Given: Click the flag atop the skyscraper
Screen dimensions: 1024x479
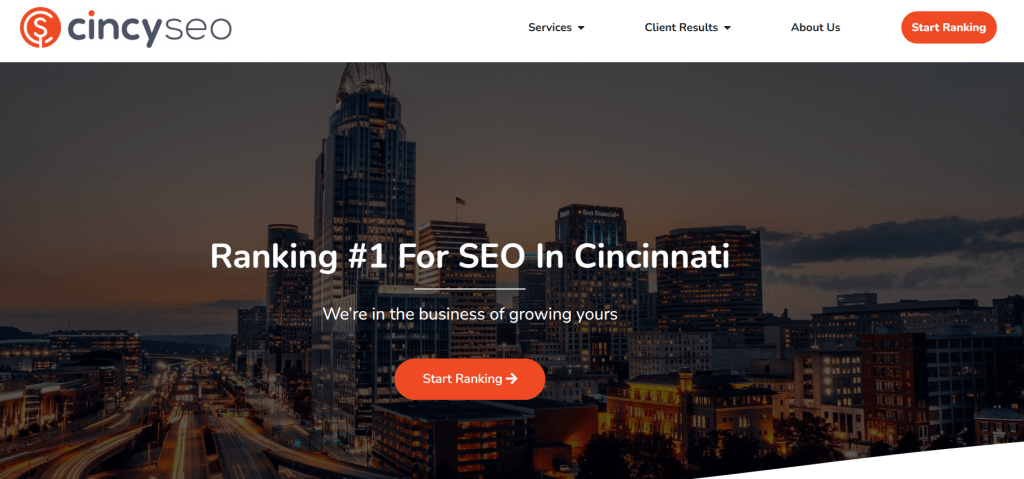Looking at the screenshot, I should (460, 201).
